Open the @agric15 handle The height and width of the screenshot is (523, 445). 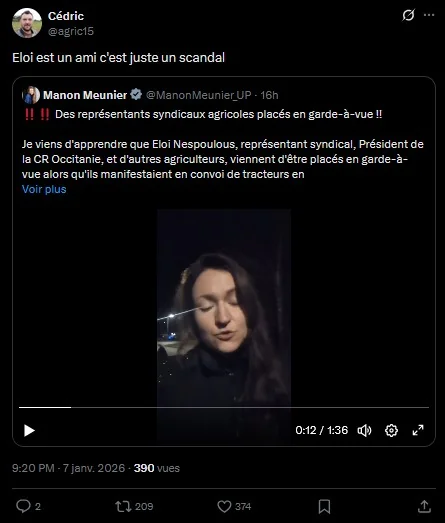[71, 31]
